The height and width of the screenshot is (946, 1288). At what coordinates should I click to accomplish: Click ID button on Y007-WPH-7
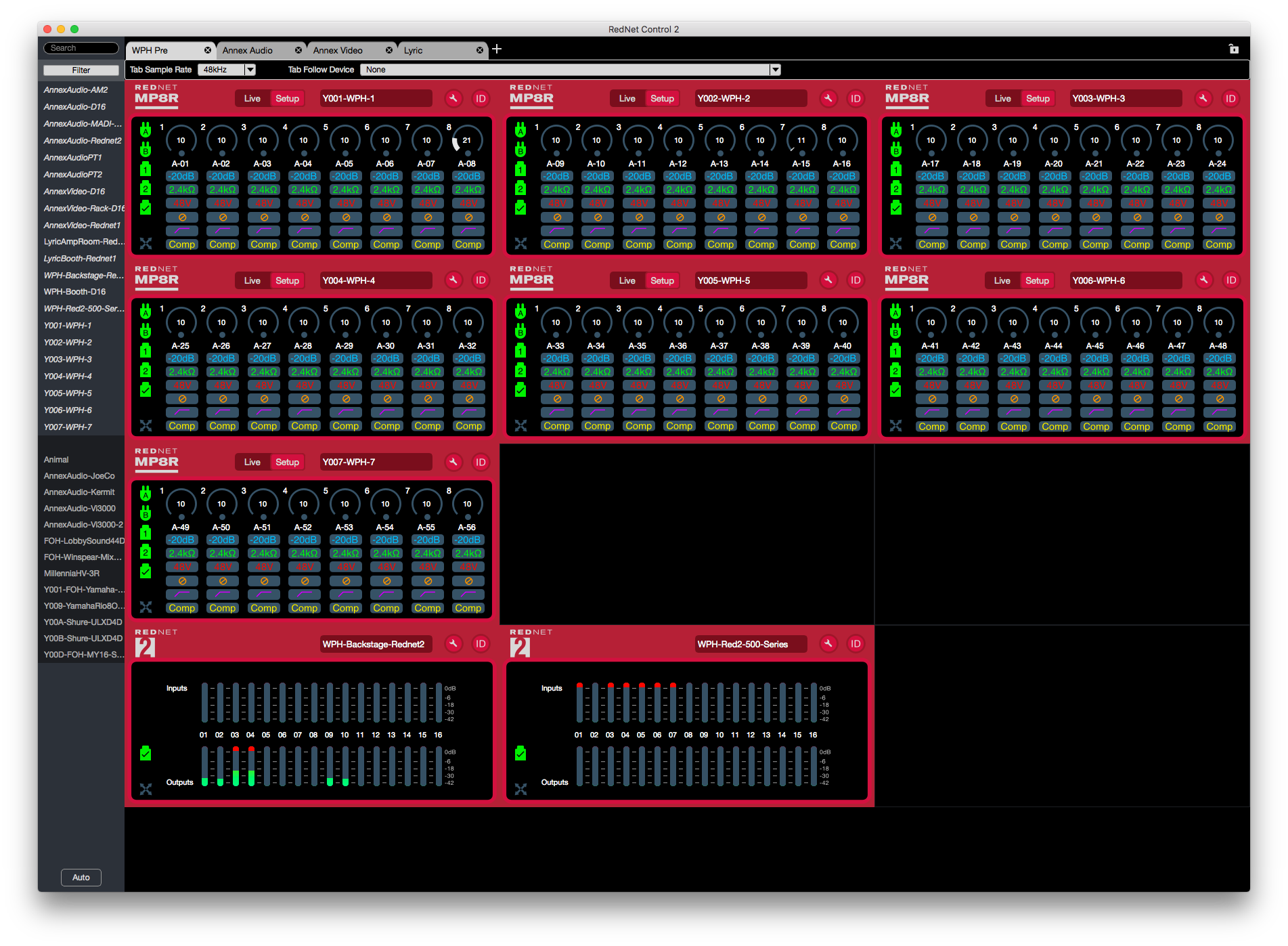(x=481, y=463)
